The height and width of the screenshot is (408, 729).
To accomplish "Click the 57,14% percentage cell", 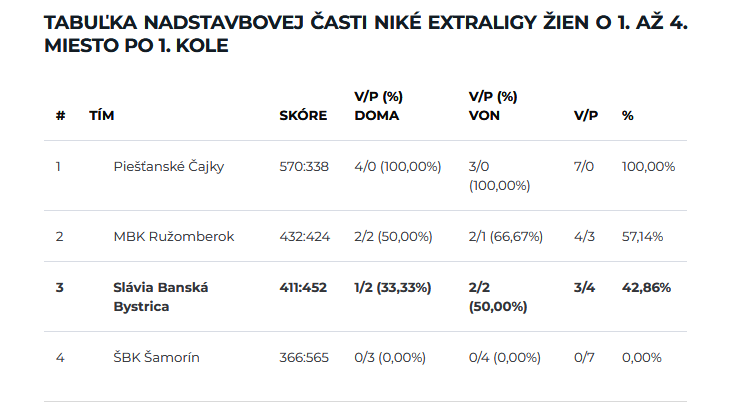I will pos(643,237).
